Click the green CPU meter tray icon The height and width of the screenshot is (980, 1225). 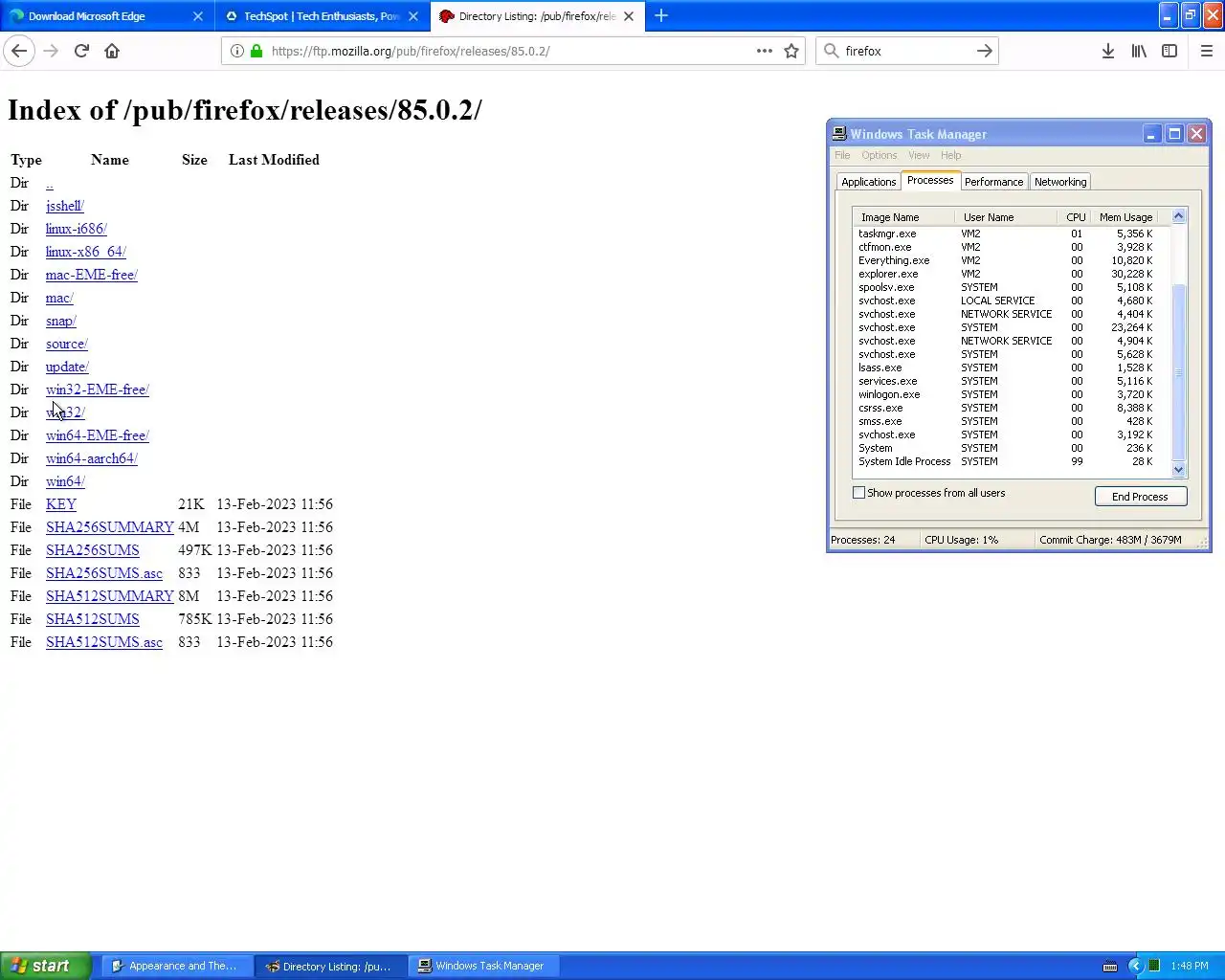pos(1154,966)
